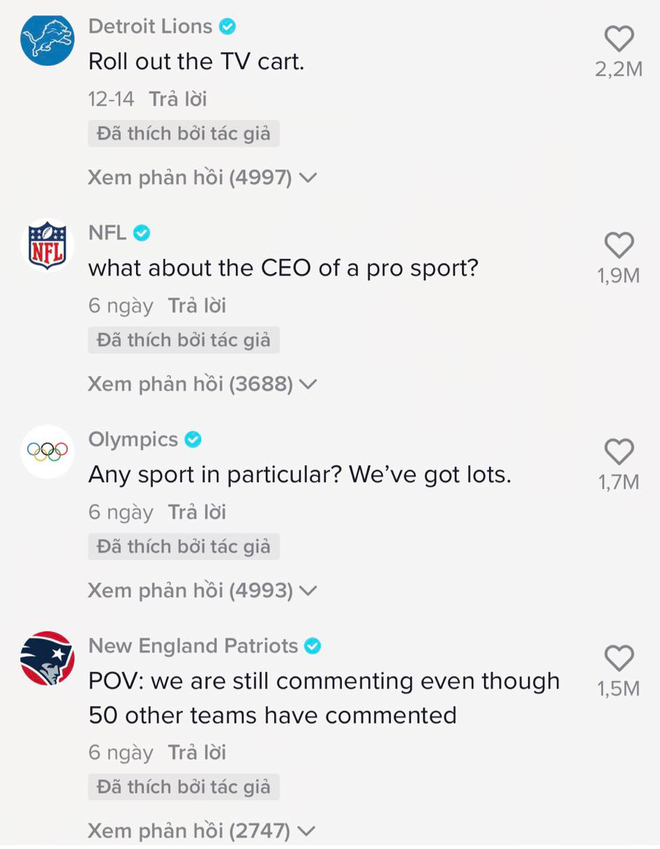Open Olympics username link

(x=133, y=440)
